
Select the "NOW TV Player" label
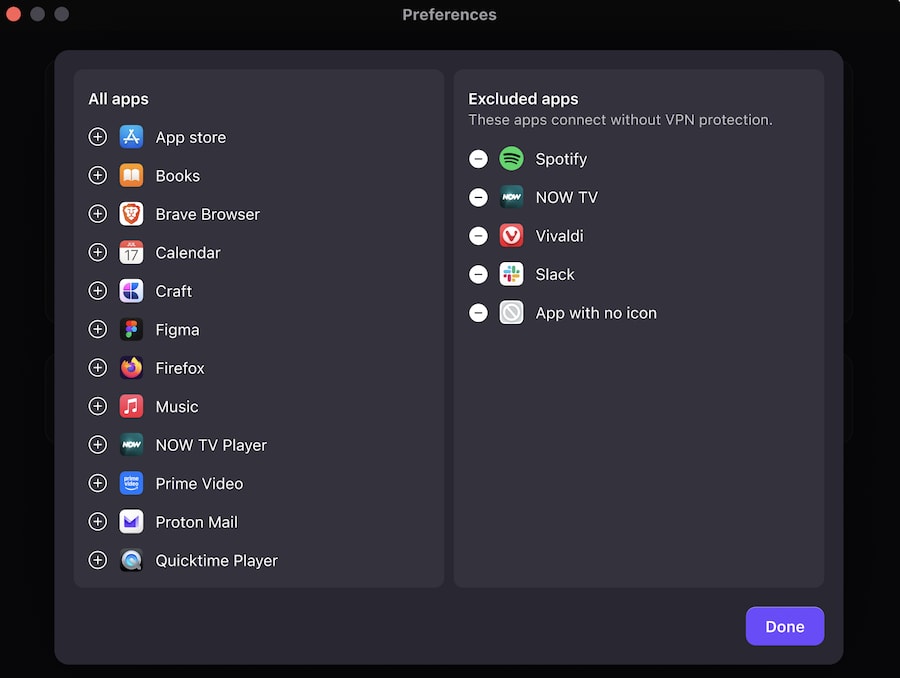[x=211, y=445]
